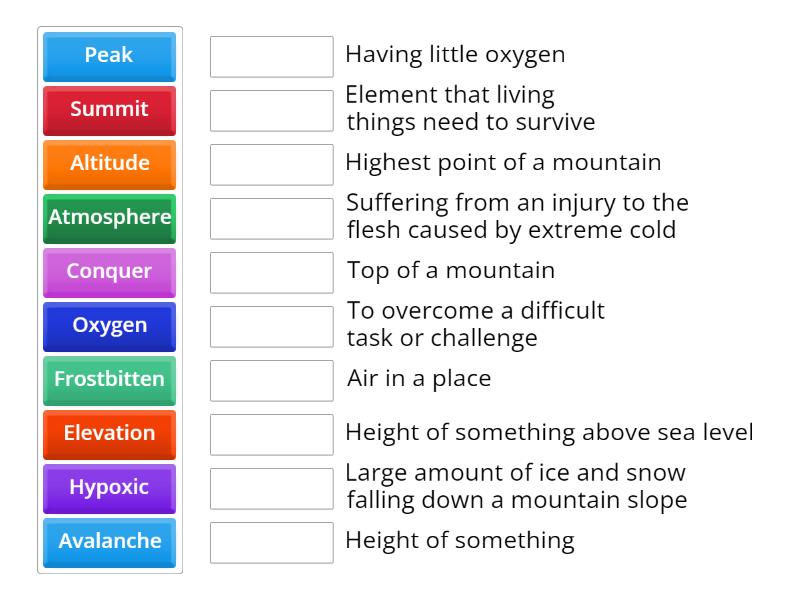Click the bottom answer box for 'Height of something'
This screenshot has width=800, height=600.
[272, 543]
